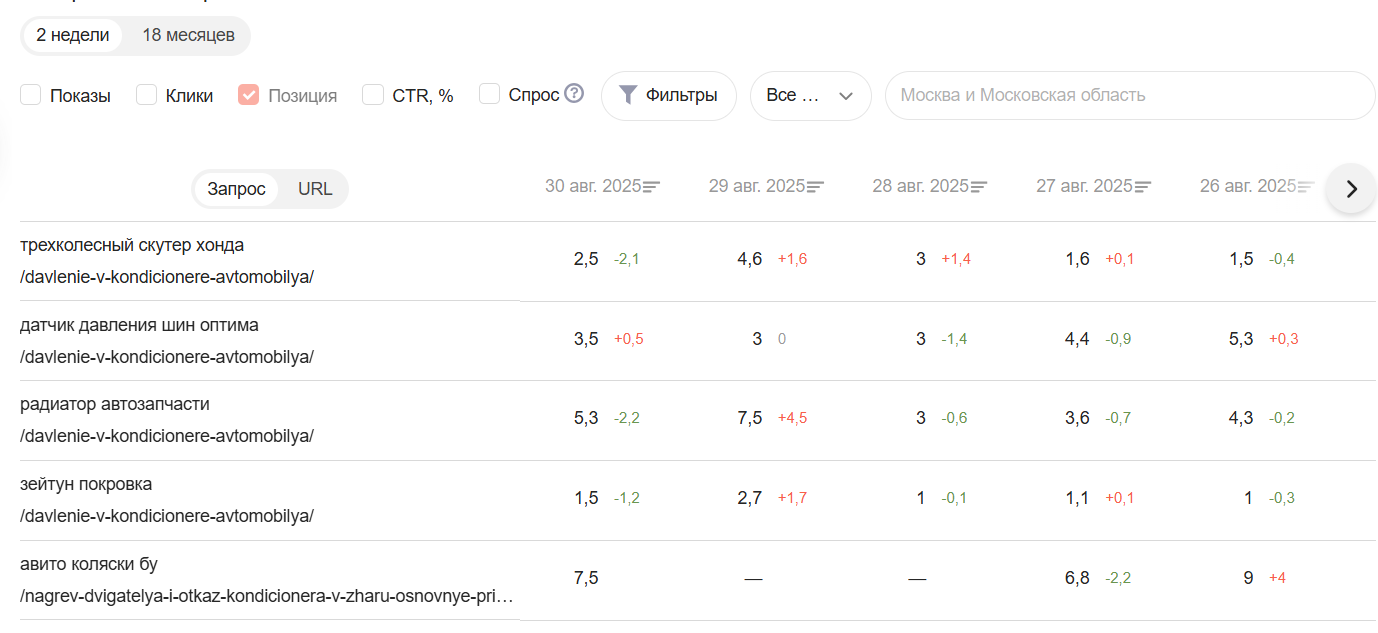Click sort icon for 27 авг. 2025 column

point(1143,187)
